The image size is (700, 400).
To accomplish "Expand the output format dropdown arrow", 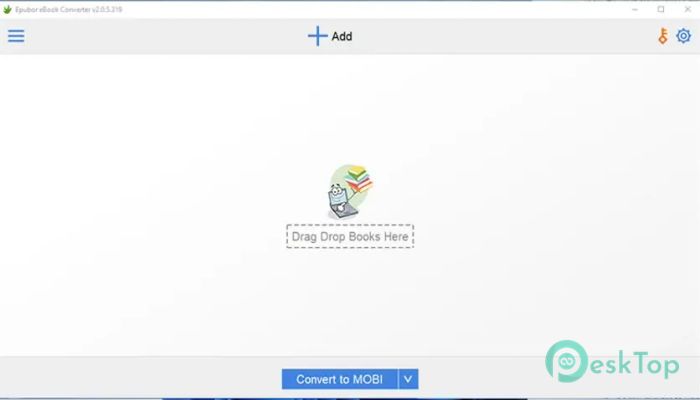I will pos(408,379).
